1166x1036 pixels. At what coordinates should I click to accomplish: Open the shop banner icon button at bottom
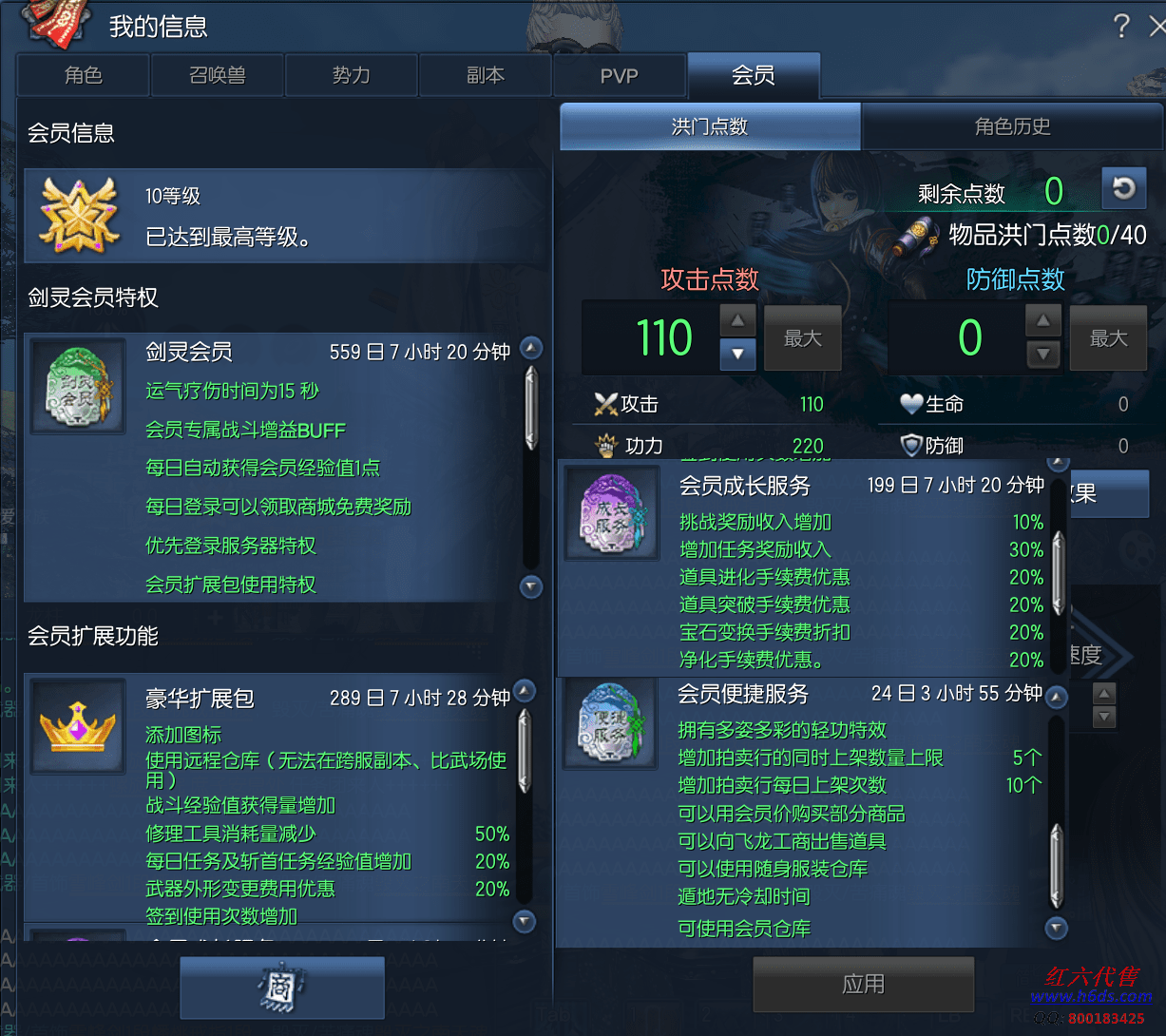pyautogui.click(x=282, y=988)
